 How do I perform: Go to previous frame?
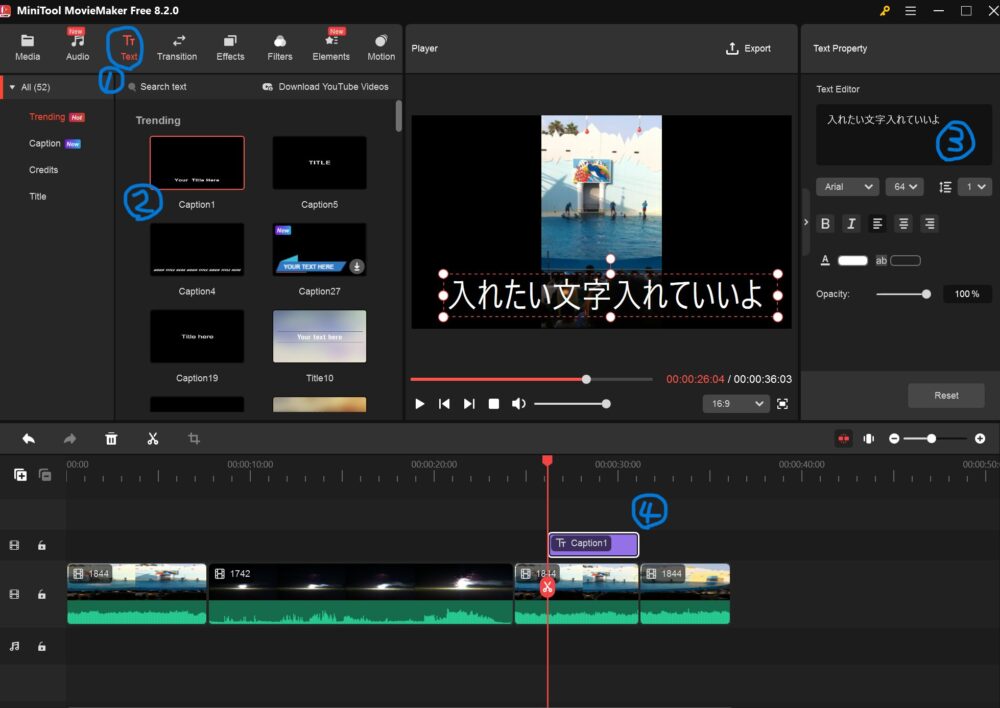point(444,404)
